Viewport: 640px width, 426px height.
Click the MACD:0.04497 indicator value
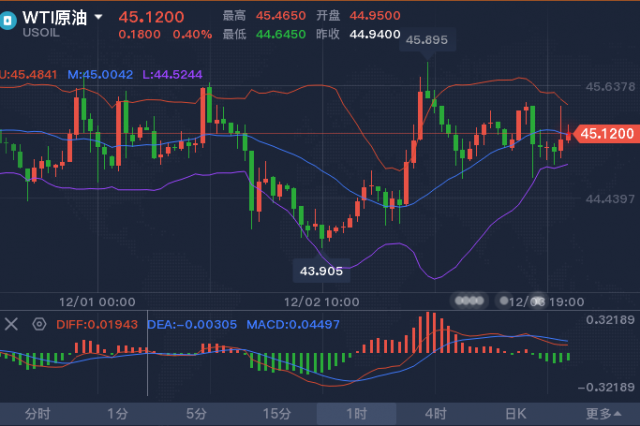point(293,325)
